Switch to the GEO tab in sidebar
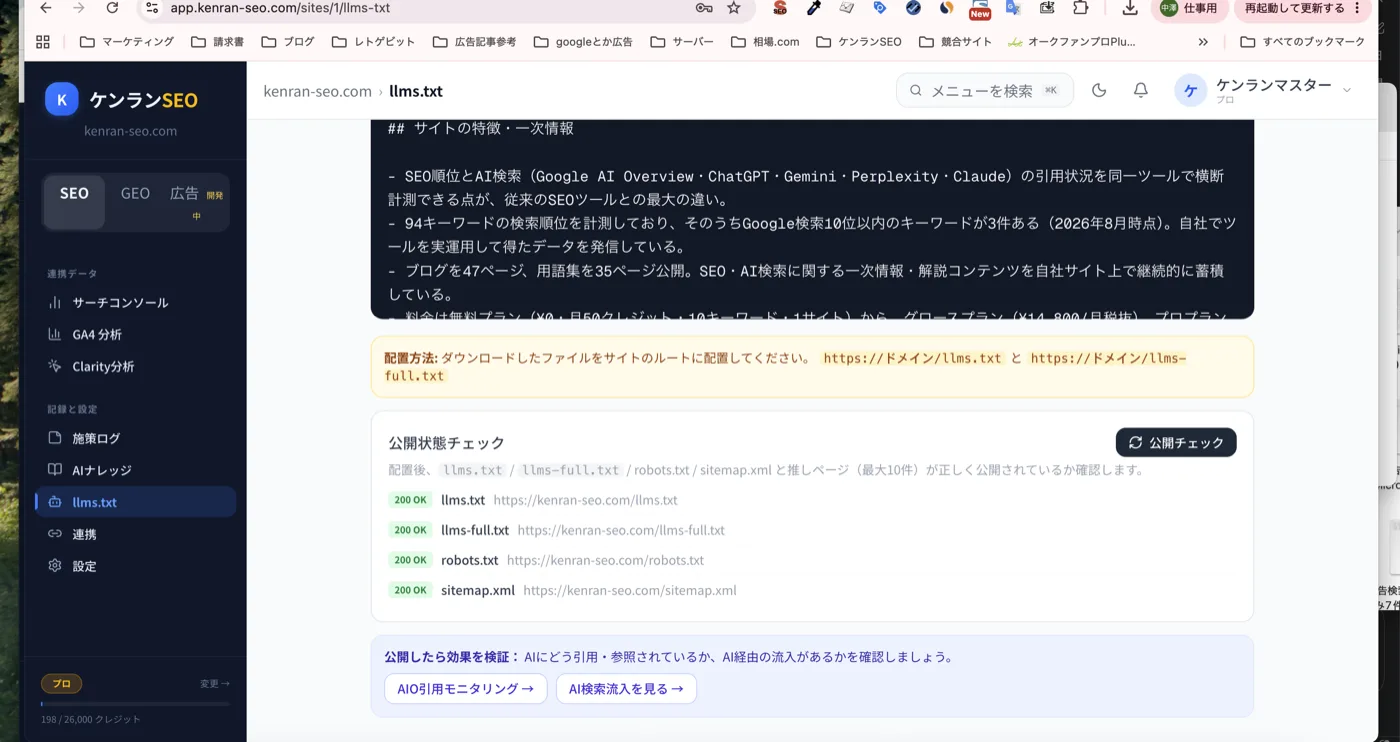This screenshot has height=742, width=1400. click(135, 194)
